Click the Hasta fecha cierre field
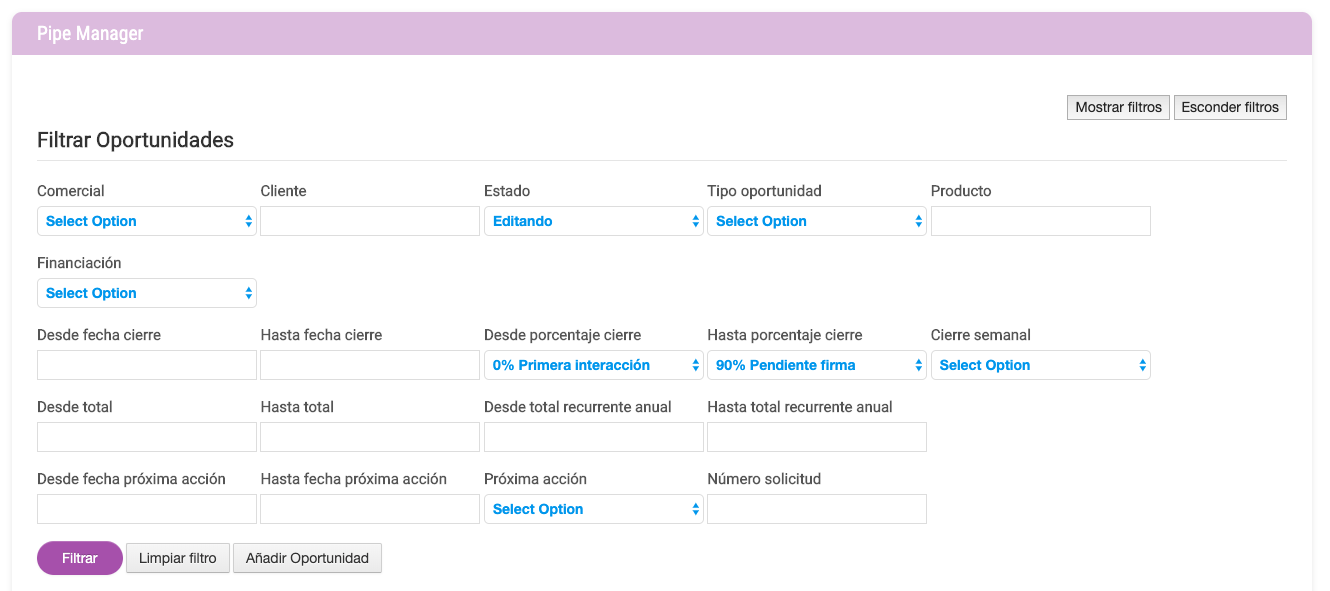Screen dimensions: 1330x591 click(x=370, y=365)
